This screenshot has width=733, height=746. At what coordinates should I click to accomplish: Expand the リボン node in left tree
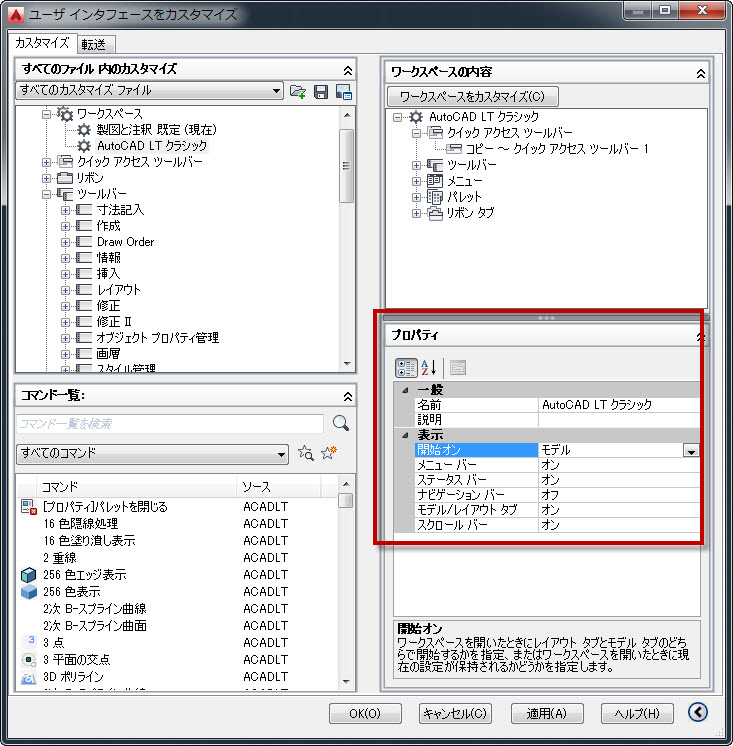[x=46, y=178]
